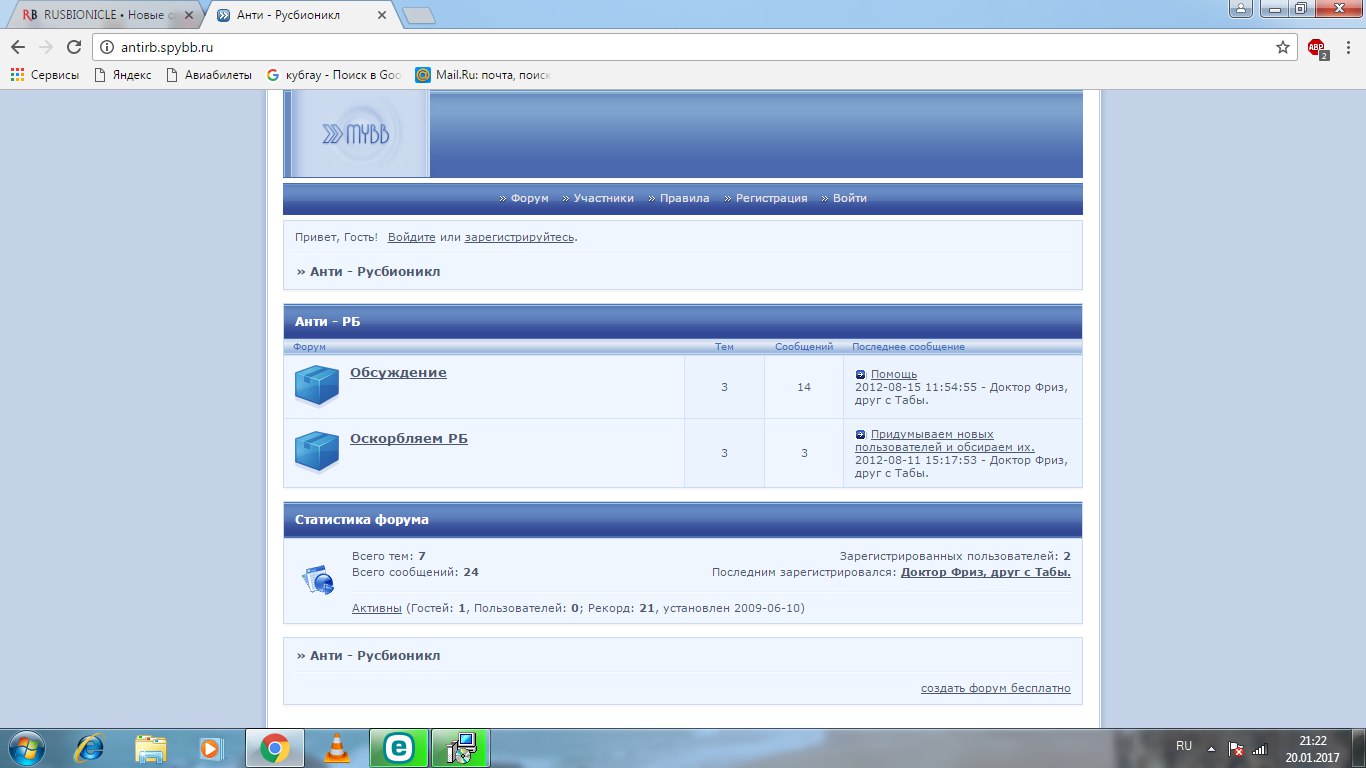Click the network signal tray icon
Screen dimensions: 1366x768
pyautogui.click(x=1260, y=748)
